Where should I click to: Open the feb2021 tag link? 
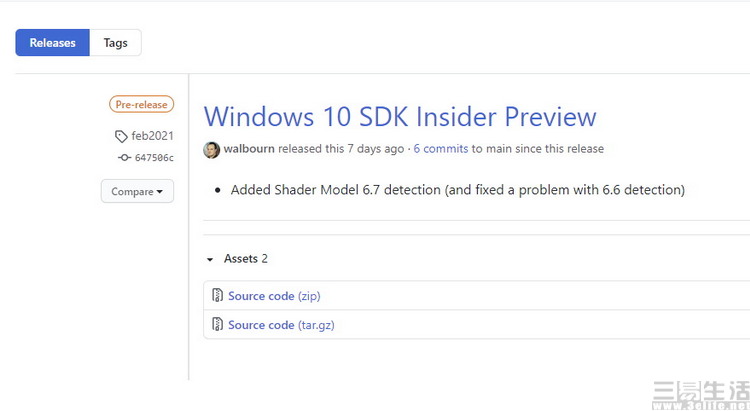coord(152,136)
